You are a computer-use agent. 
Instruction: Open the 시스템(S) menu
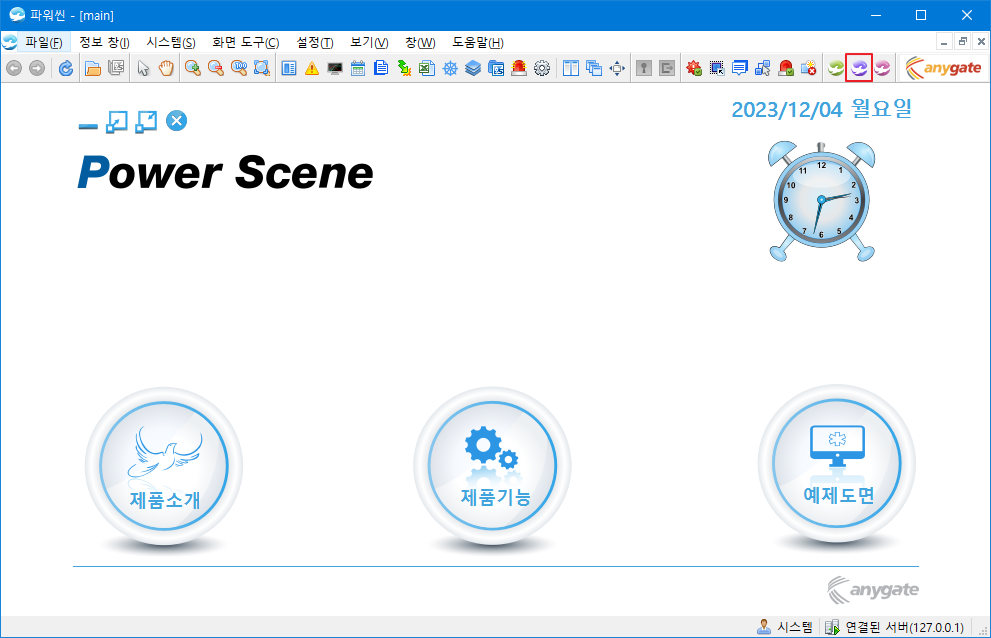tap(171, 42)
